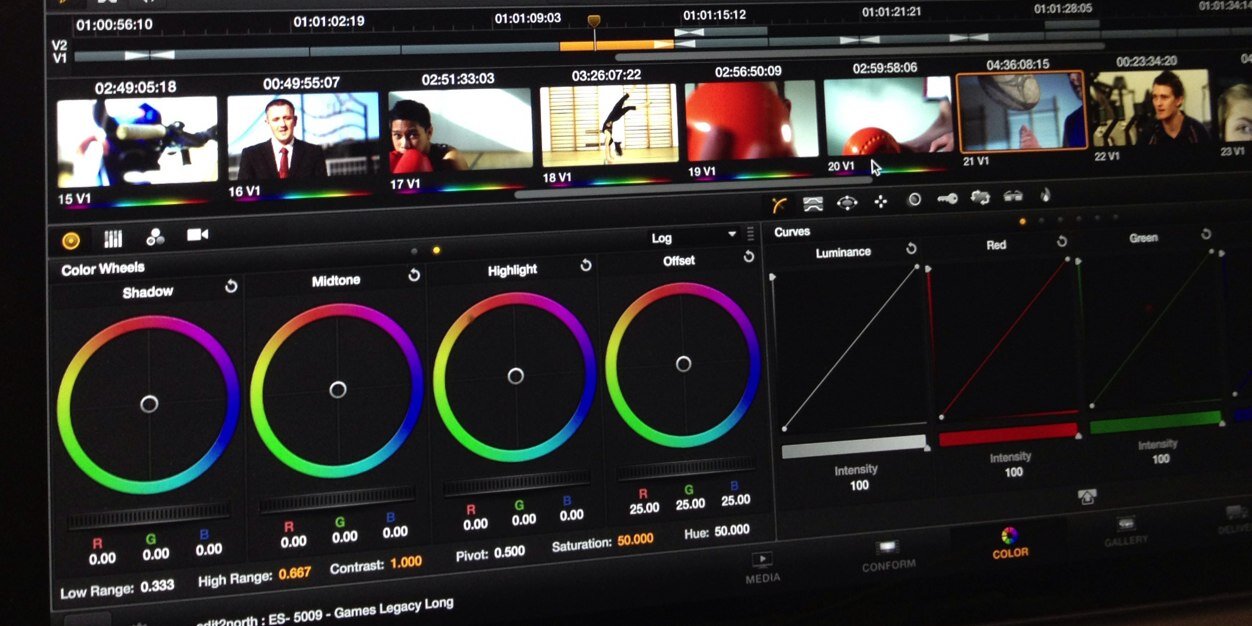Click the icon below the Red intensity value
1252x626 pixels.
click(1087, 496)
